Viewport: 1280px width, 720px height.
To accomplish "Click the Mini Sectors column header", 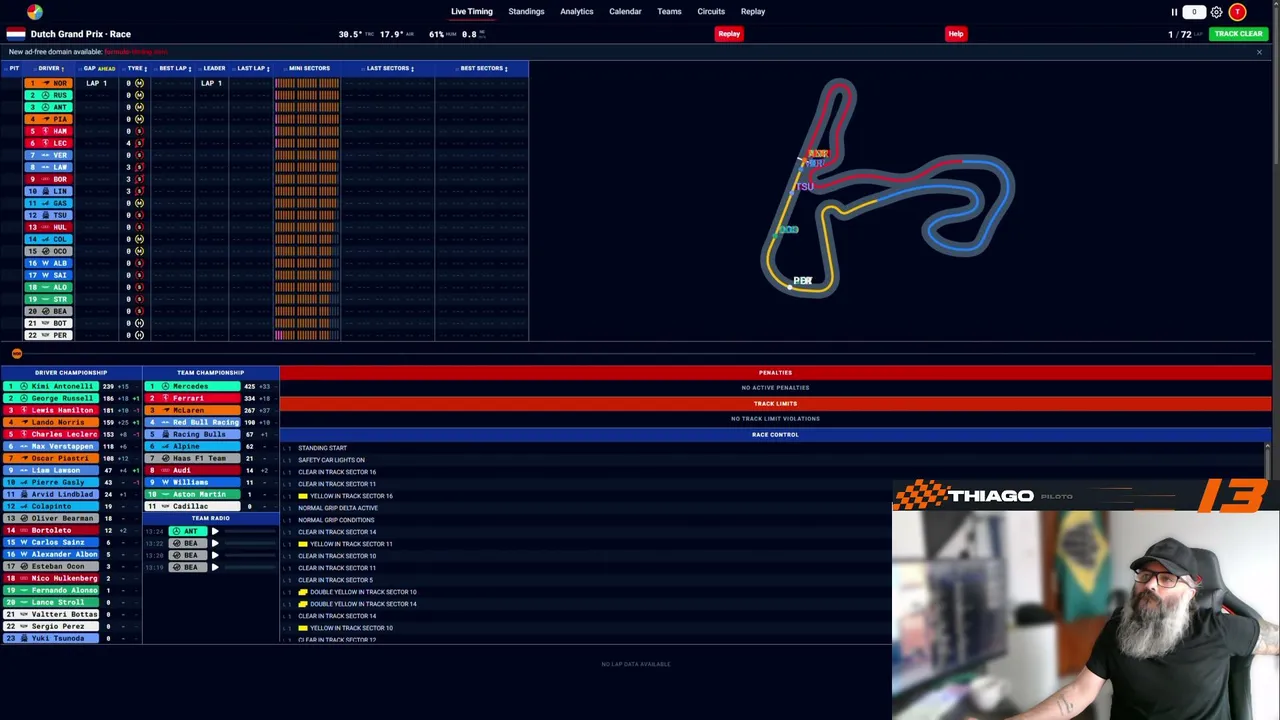I will click(x=309, y=69).
